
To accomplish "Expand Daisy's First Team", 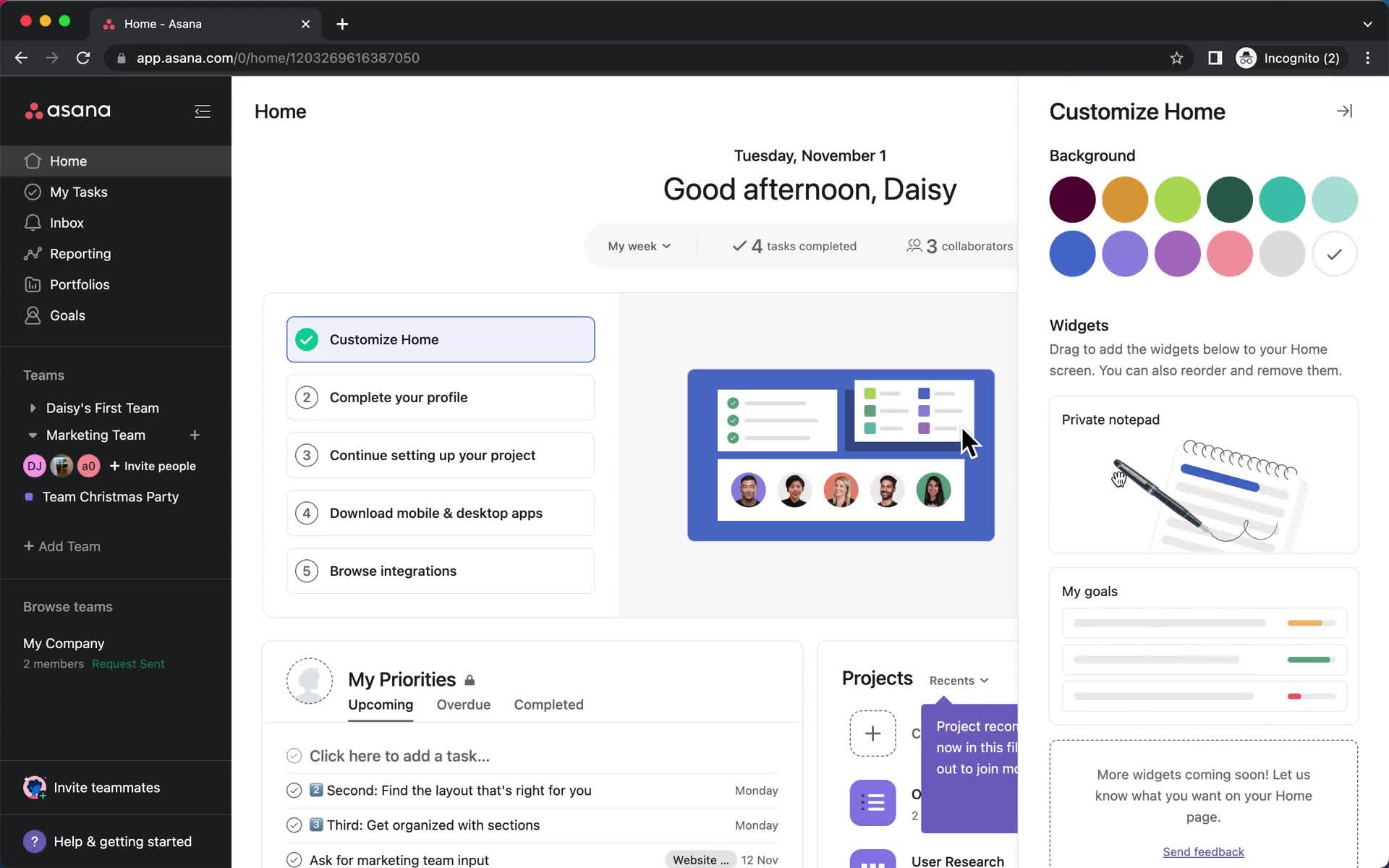I will tap(33, 408).
